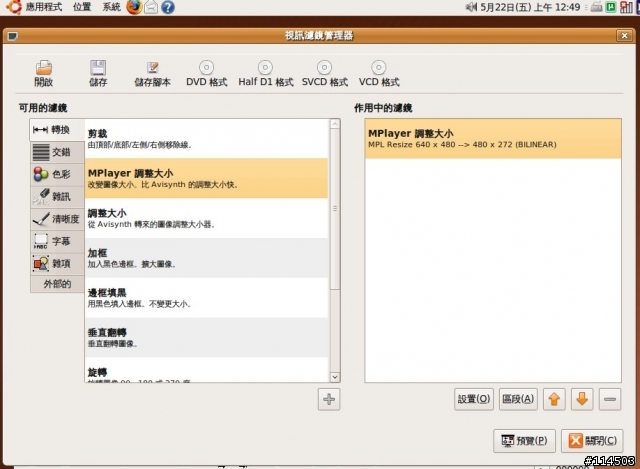Click the 開啟 (Open) folder icon
Viewport: 640px width, 469px height.
point(44,67)
